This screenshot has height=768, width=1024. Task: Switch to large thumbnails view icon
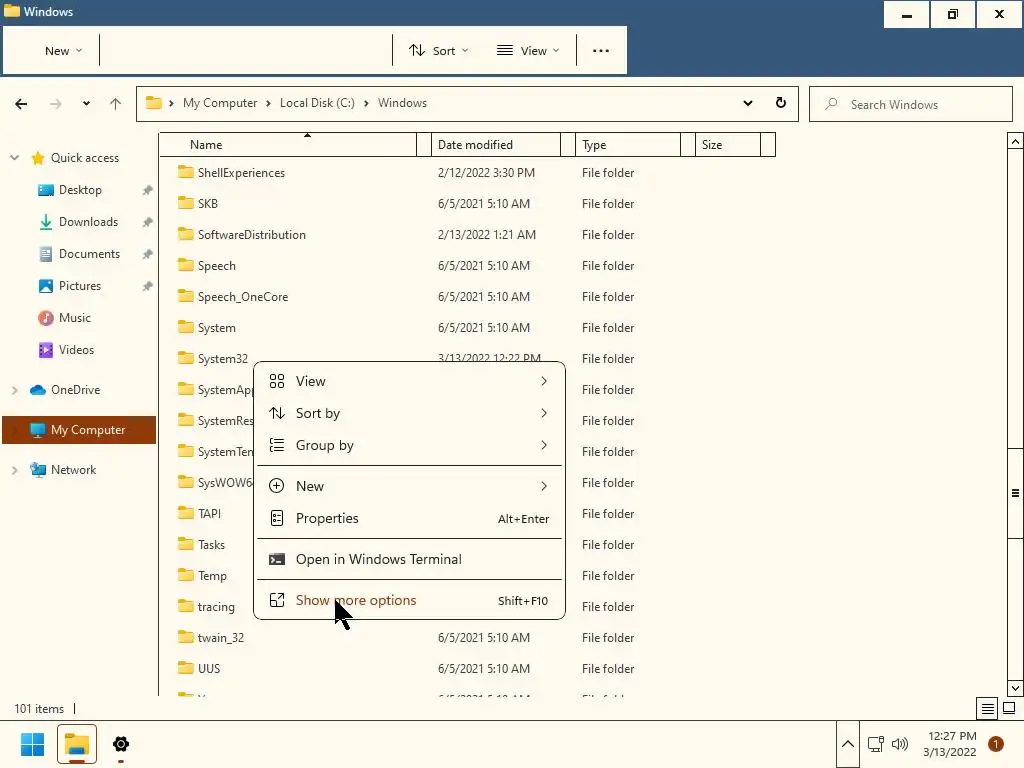1009,708
